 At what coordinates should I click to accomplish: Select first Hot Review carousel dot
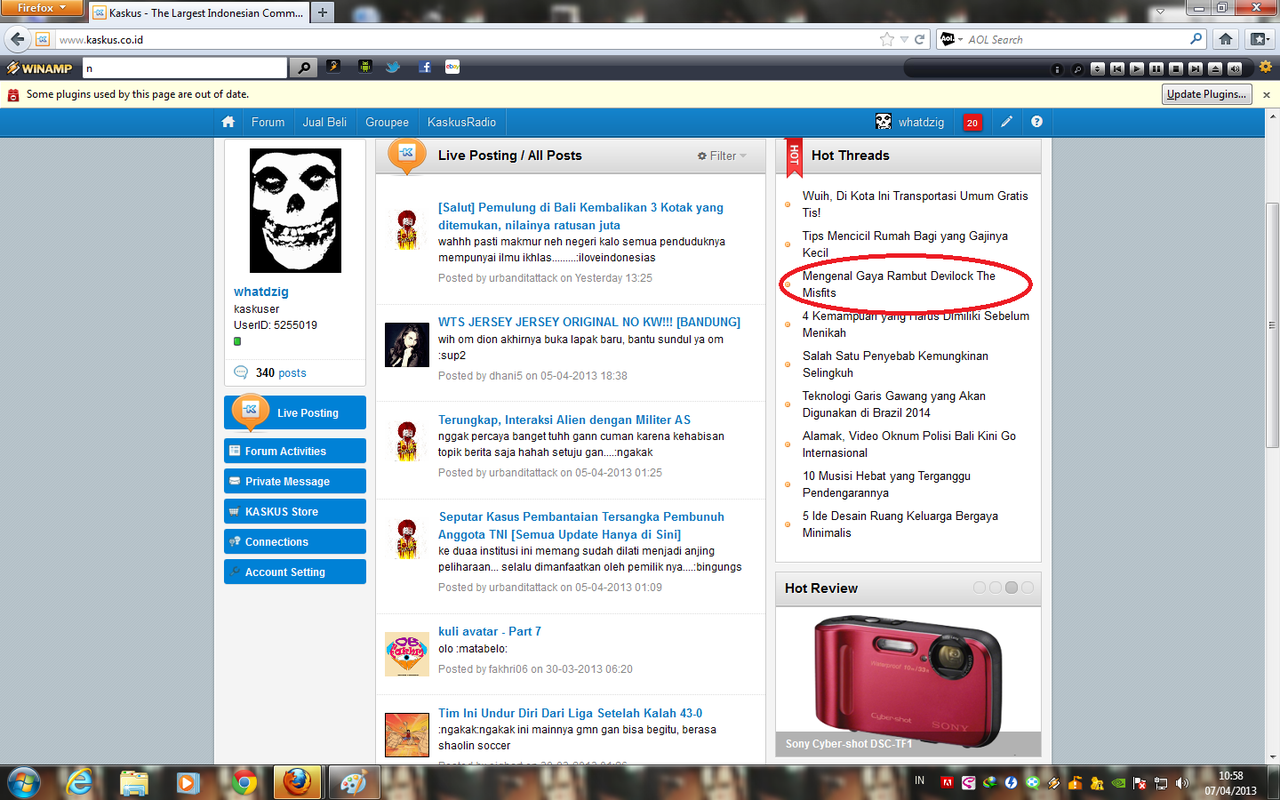pyautogui.click(x=980, y=588)
